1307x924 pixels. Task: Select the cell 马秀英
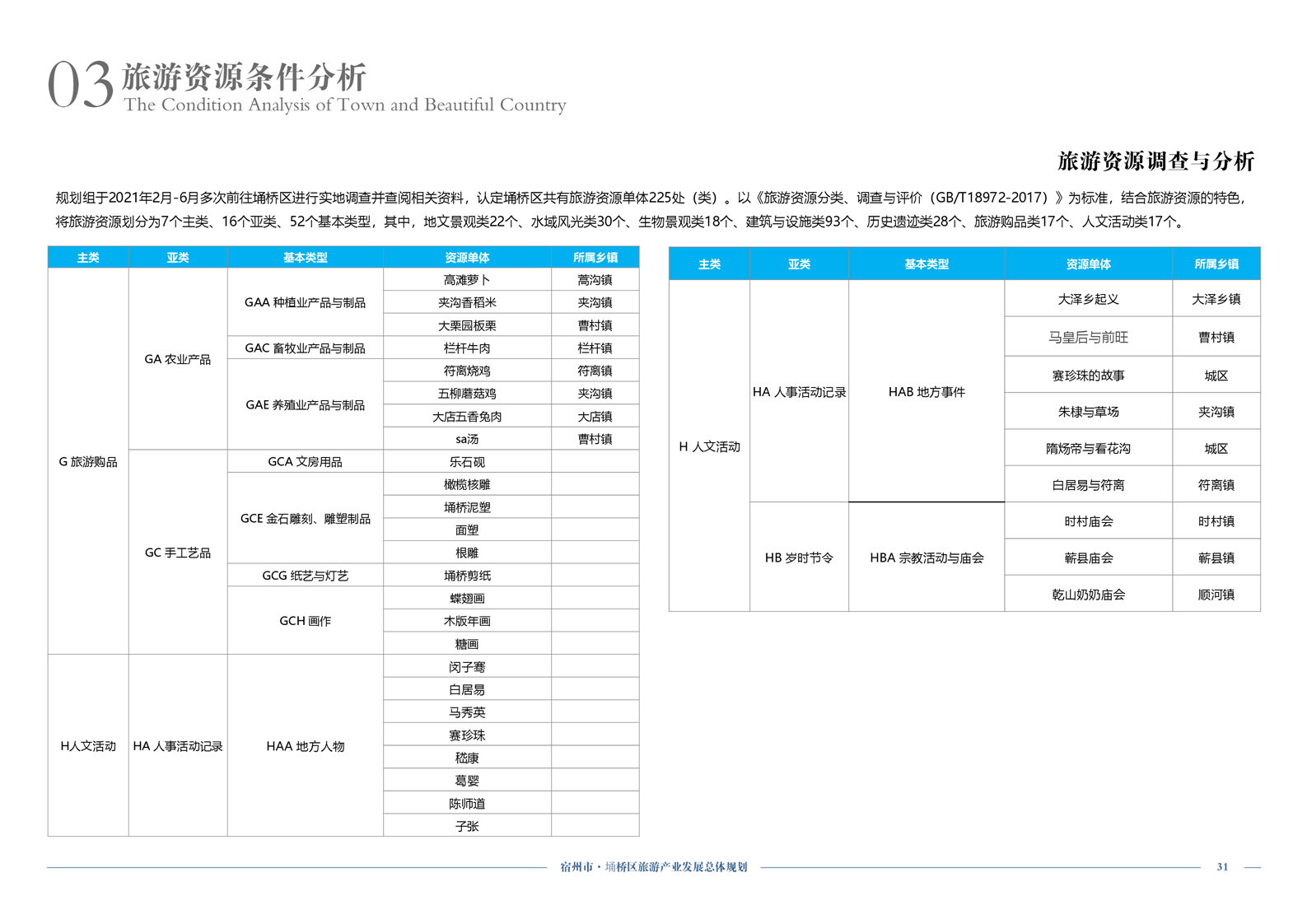(467, 712)
